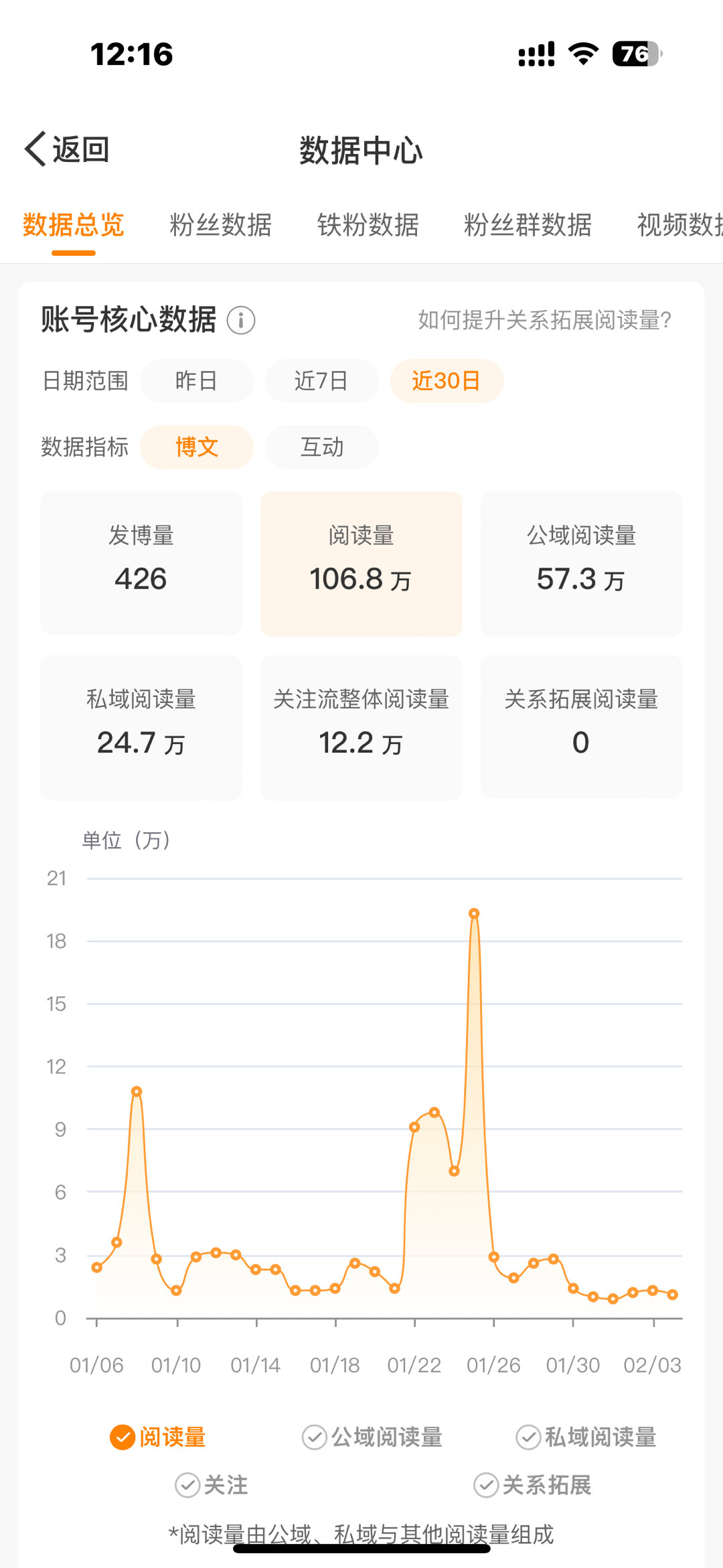Open the info icon beside 账号核心数据
Image resolution: width=723 pixels, height=1568 pixels.
pyautogui.click(x=241, y=320)
